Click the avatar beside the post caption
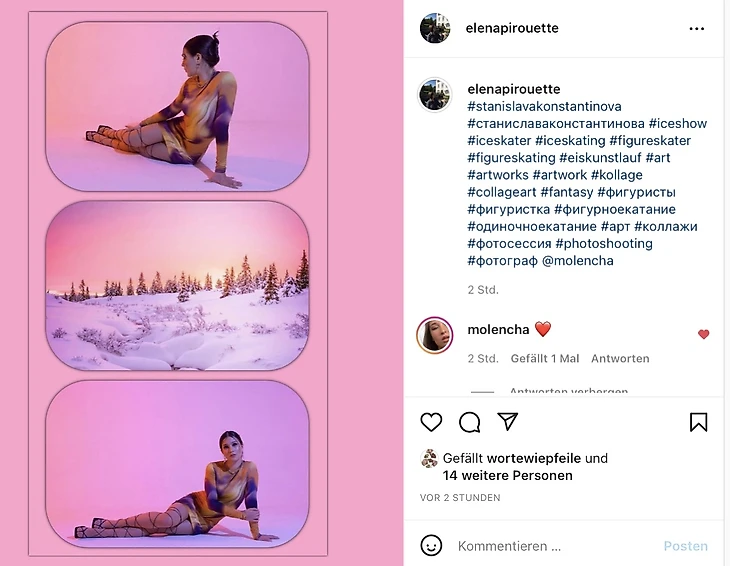730x566 pixels. [x=435, y=95]
